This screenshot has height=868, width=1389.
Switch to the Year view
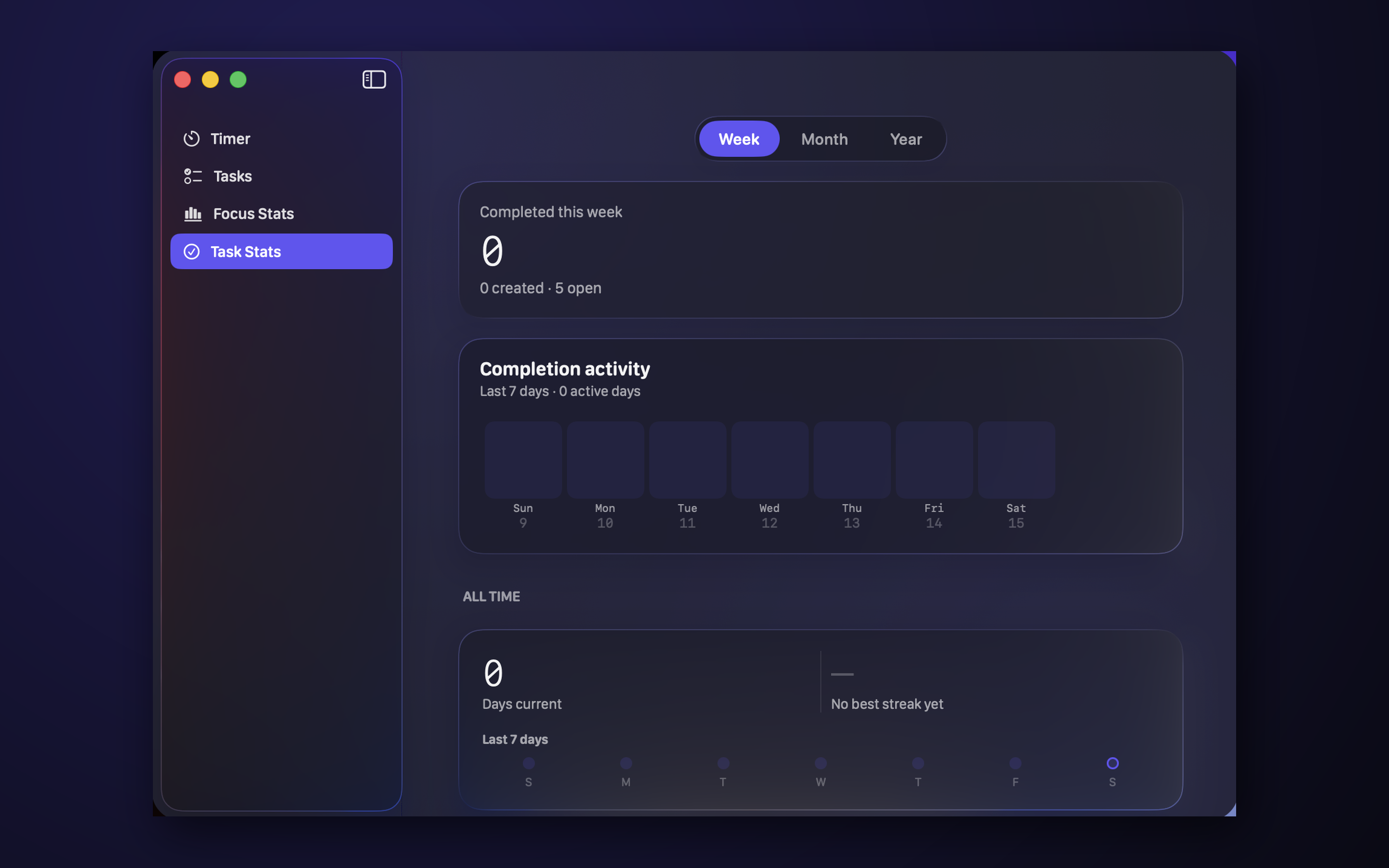[906, 139]
